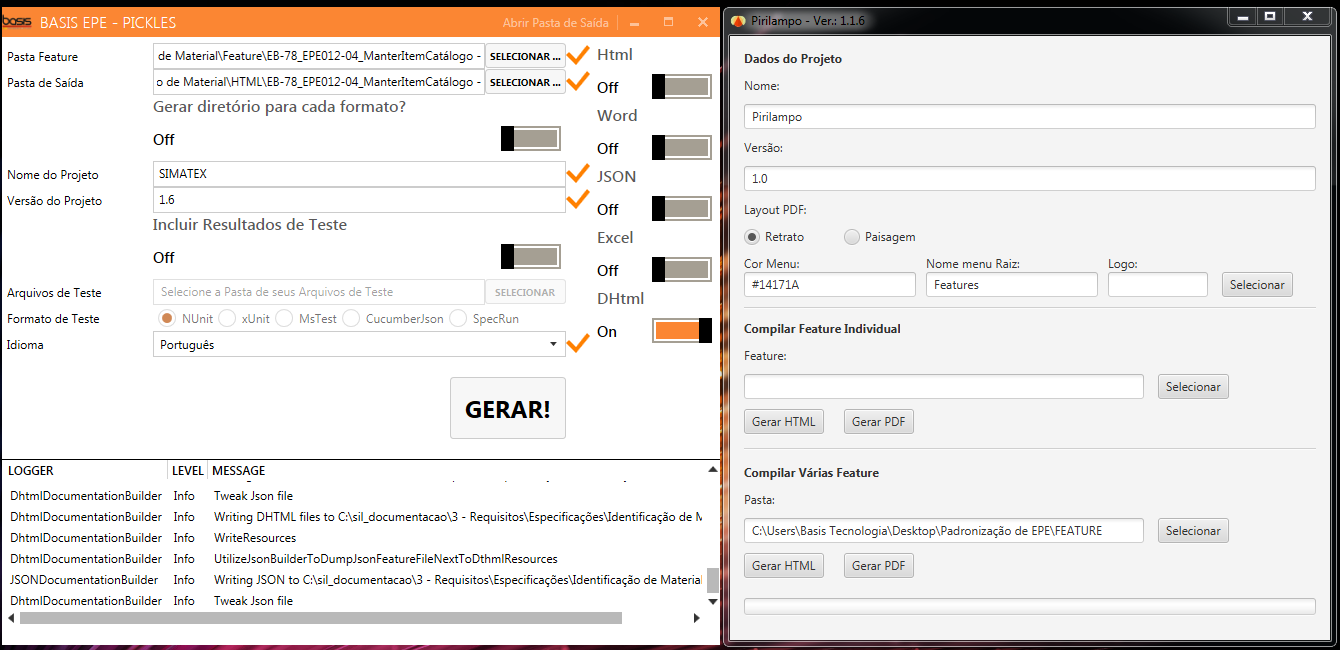The image size is (1340, 650).
Task: Click the Basis logo icon in title bar
Action: (x=17, y=22)
